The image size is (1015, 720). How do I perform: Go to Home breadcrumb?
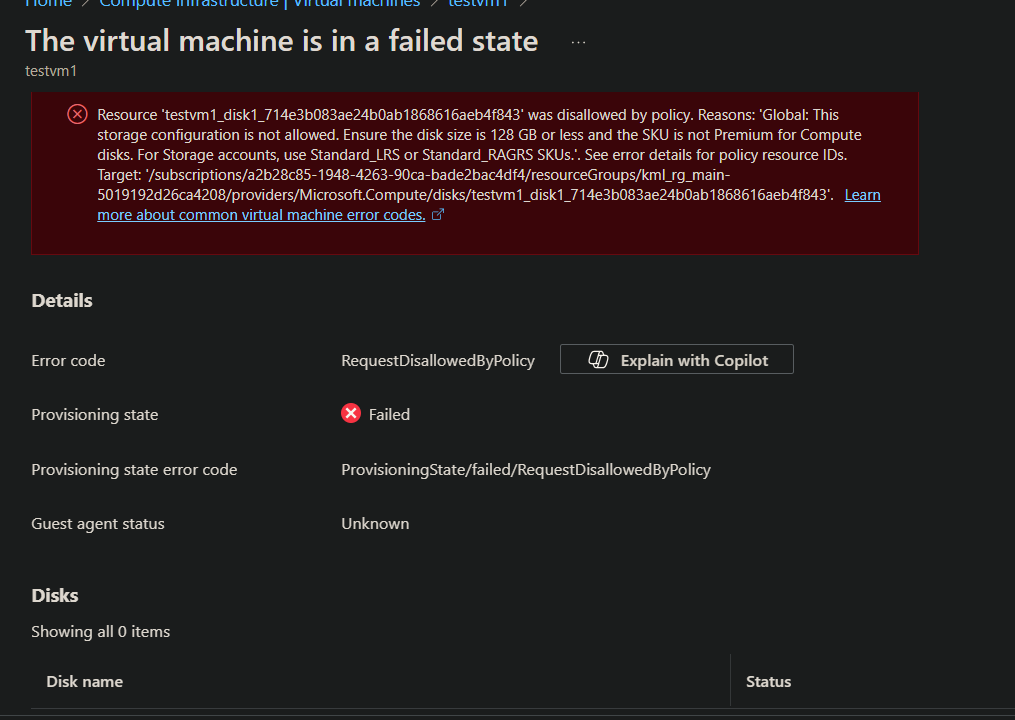pos(48,3)
